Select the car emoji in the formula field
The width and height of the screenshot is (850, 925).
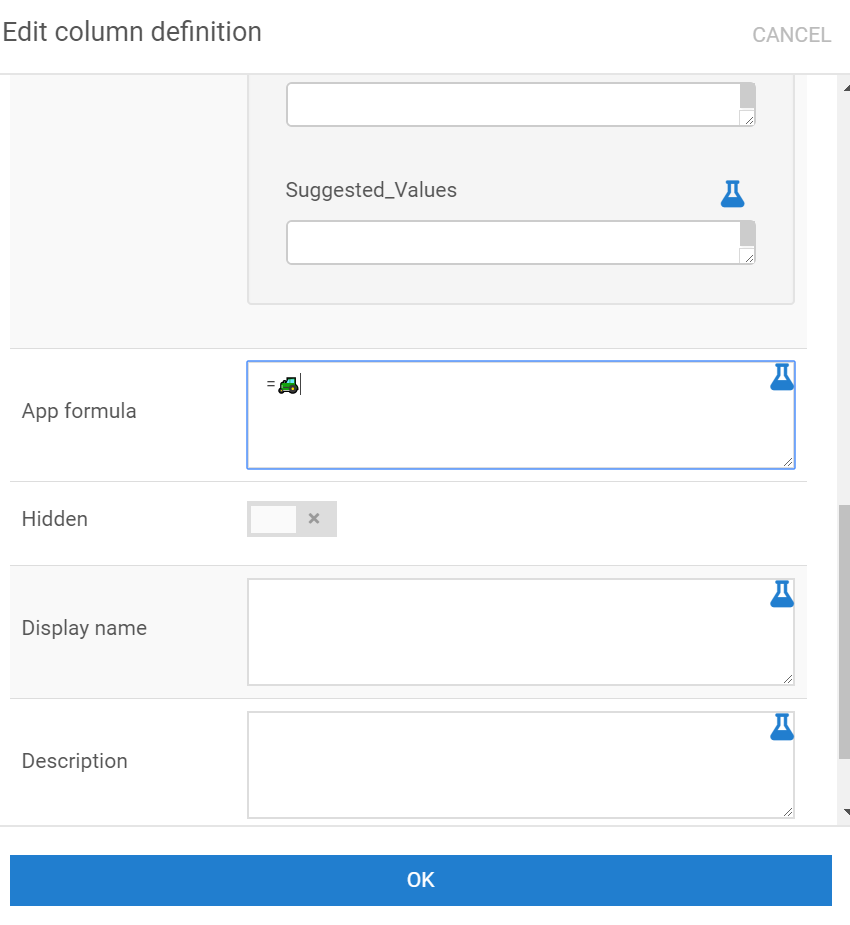tap(285, 385)
